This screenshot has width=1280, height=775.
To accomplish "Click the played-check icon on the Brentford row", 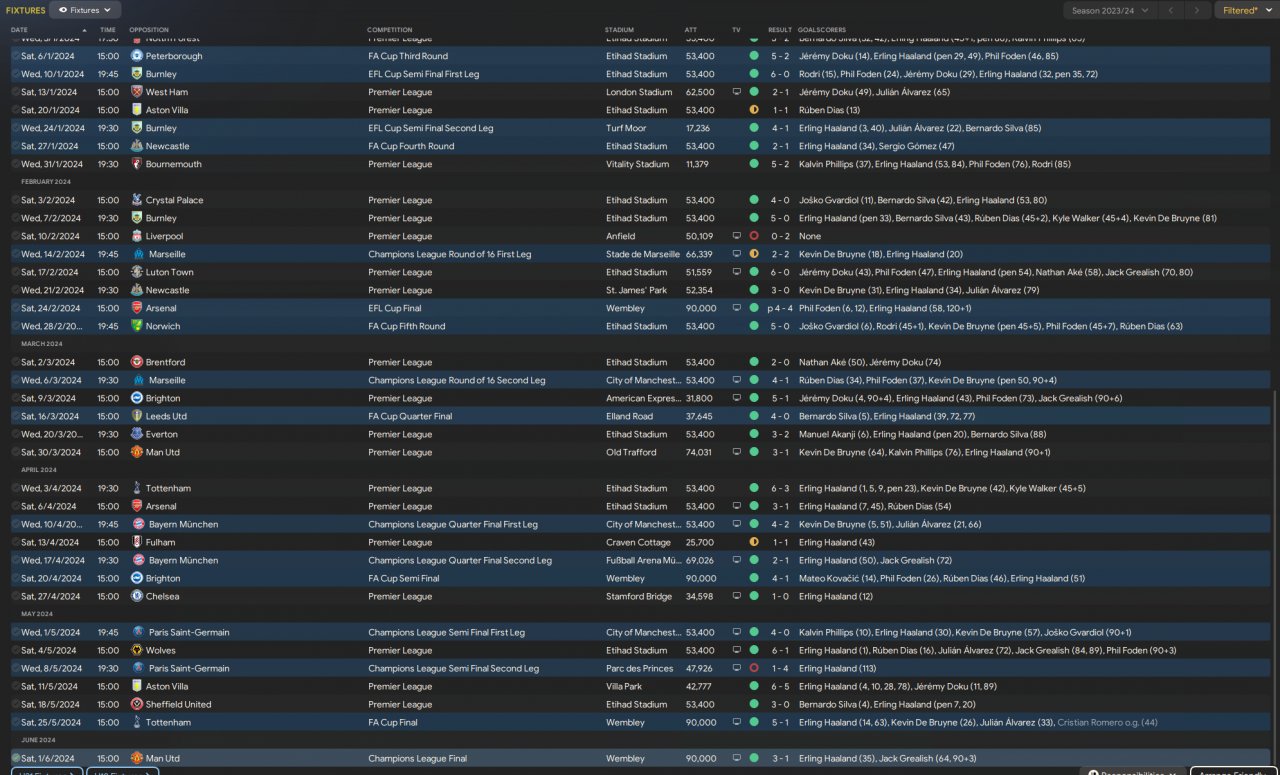I will click(16, 362).
